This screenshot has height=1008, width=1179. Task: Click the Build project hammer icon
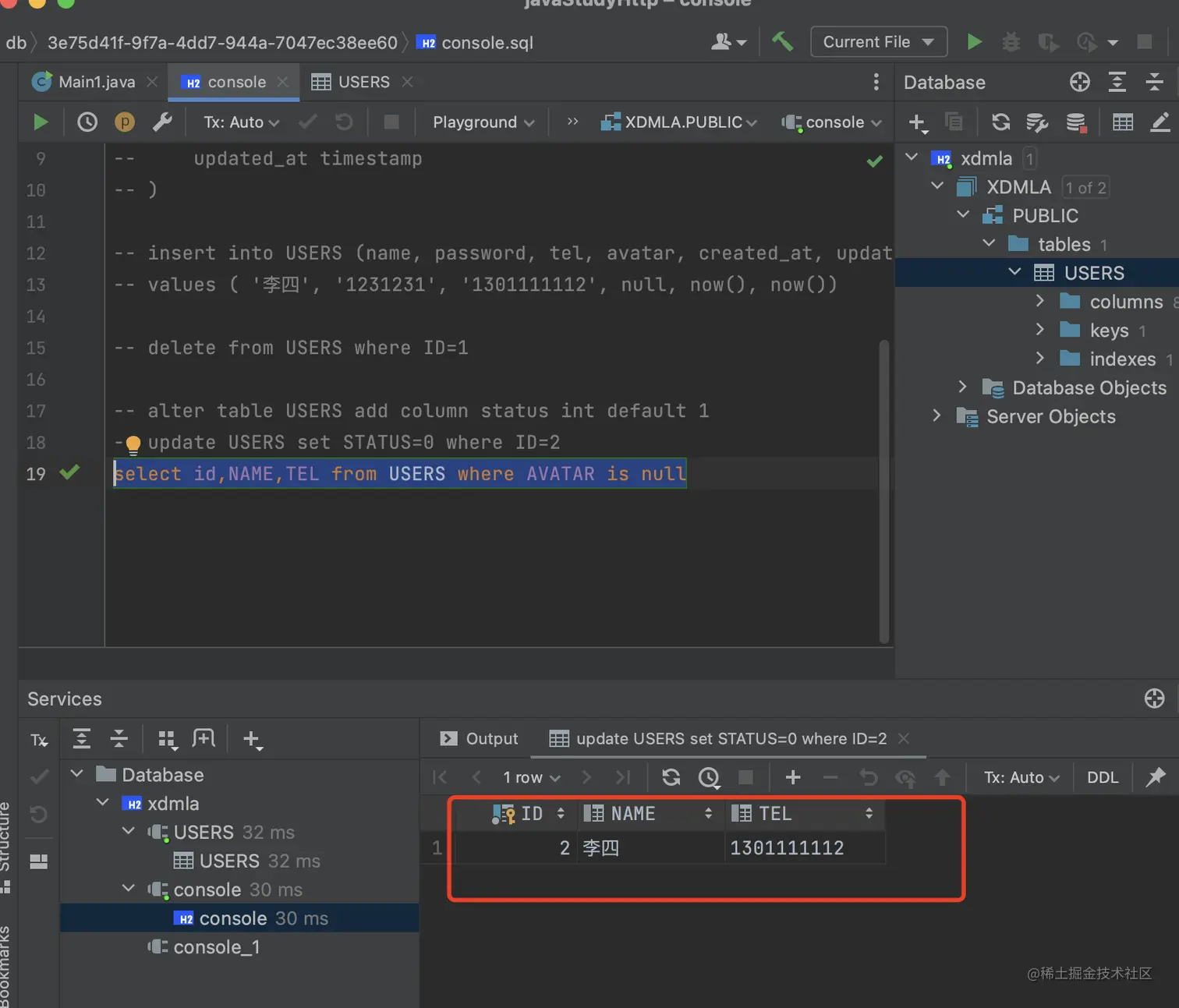[x=782, y=41]
